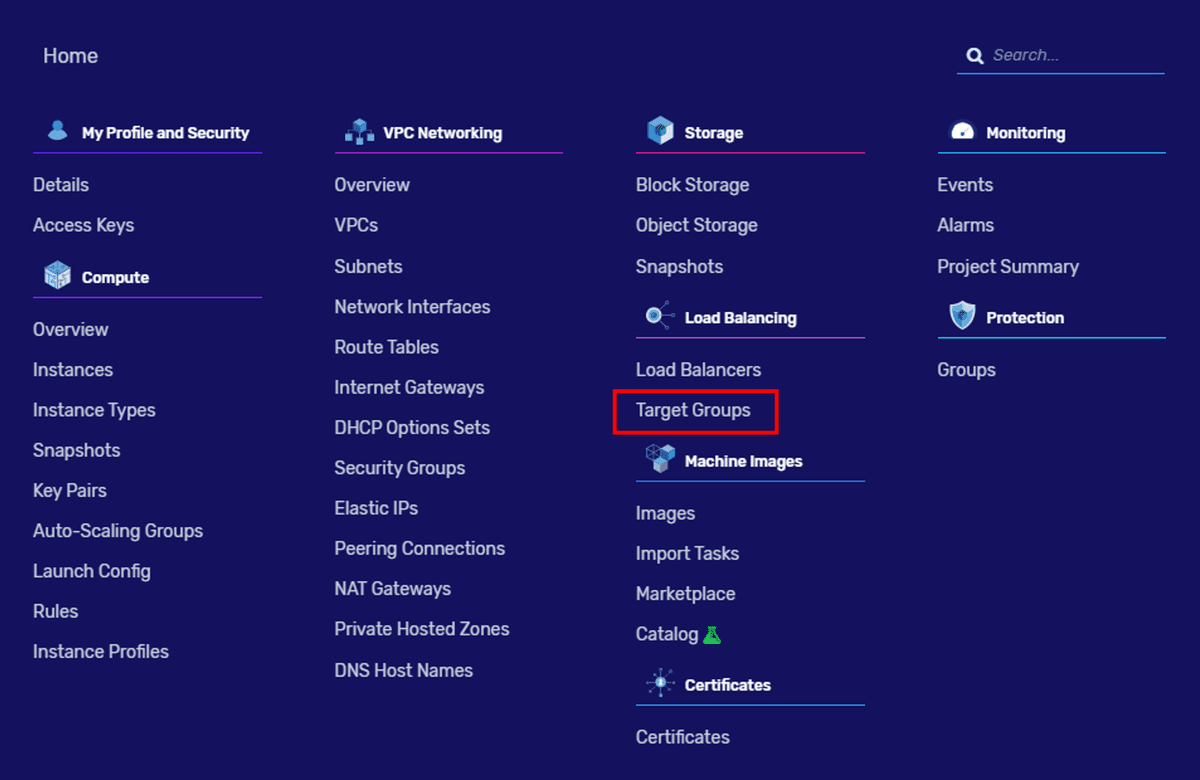Open the Subnets page
1200x780 pixels.
point(368,267)
